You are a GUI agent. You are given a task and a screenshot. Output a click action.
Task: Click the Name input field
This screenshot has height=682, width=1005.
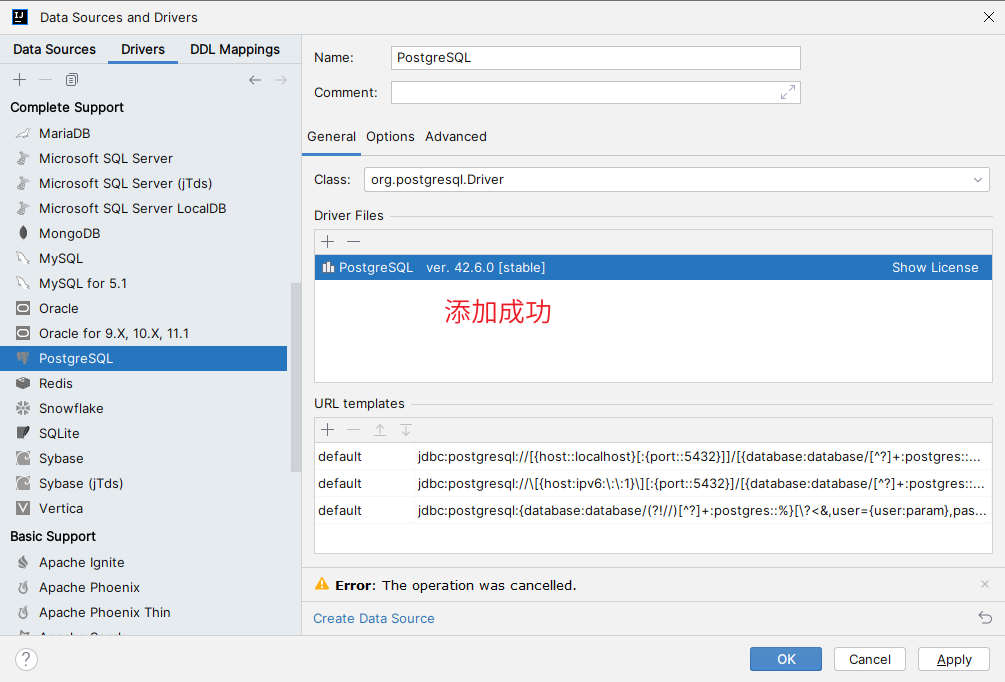tap(595, 58)
